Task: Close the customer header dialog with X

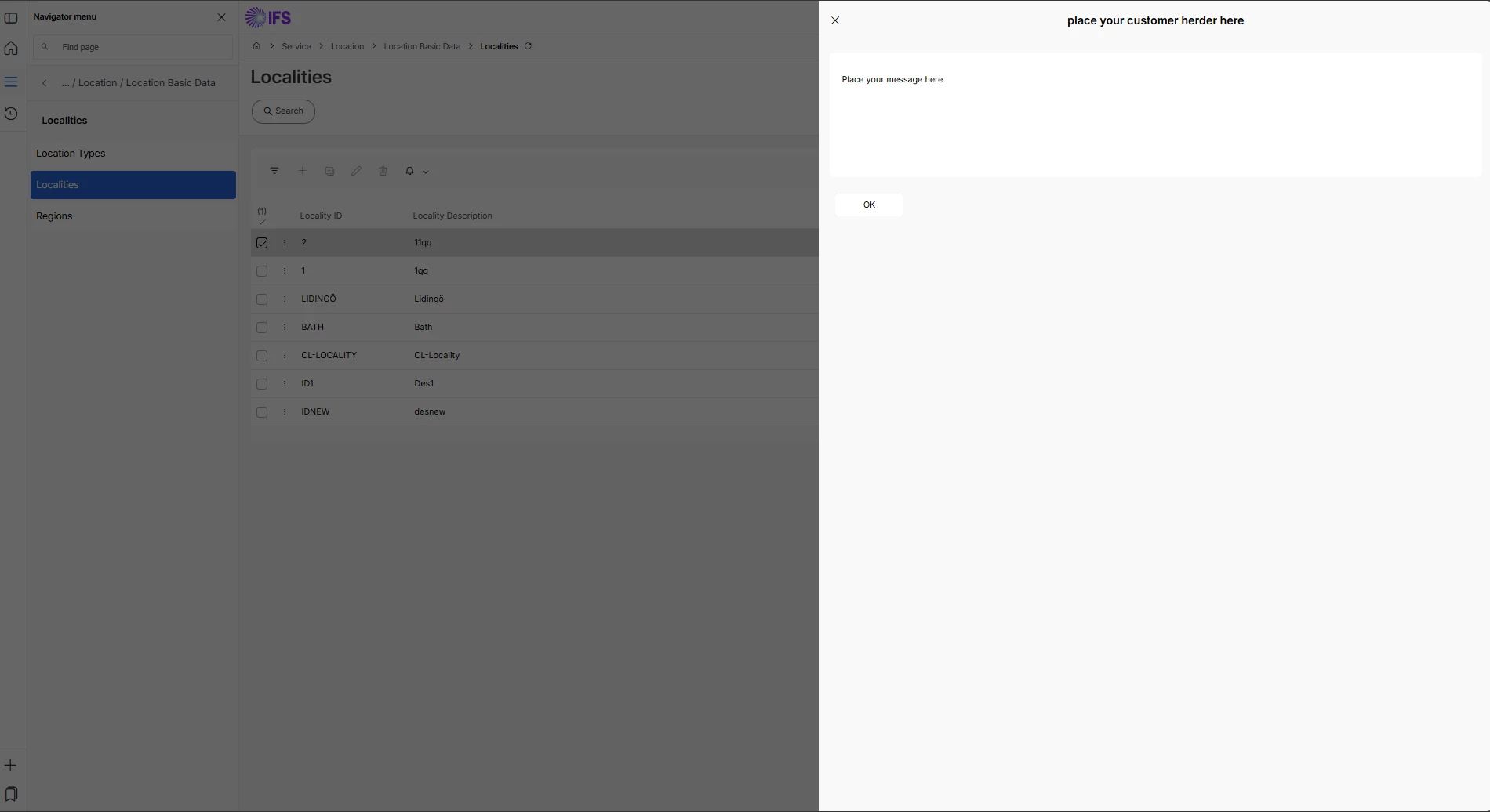Action: [835, 20]
